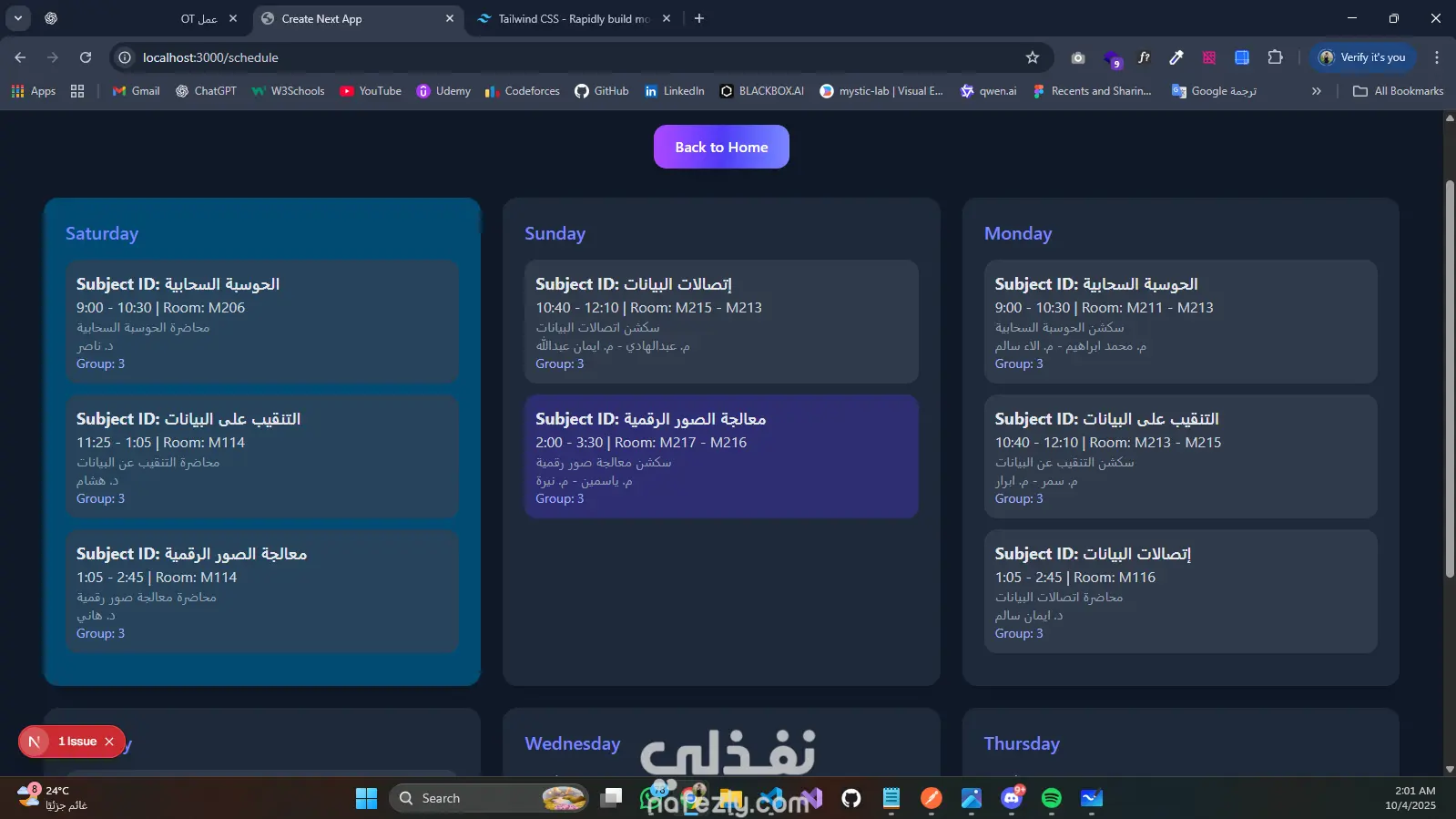Open GitHub Desktop from the taskbar
This screenshot has width=1456, height=819.
(x=851, y=798)
